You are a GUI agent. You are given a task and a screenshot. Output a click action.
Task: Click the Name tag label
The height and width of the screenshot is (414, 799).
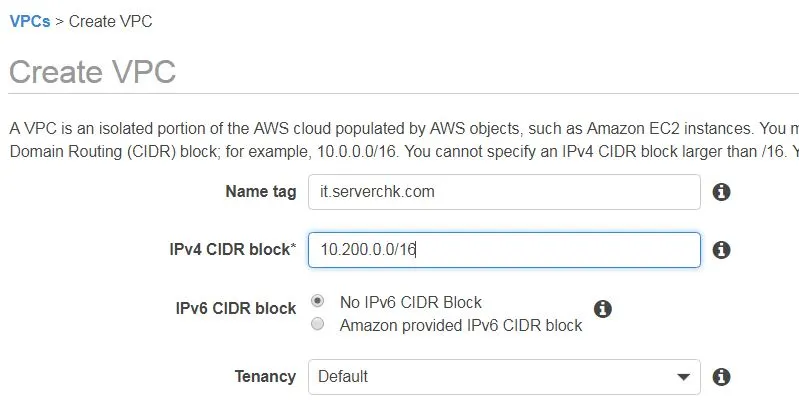tap(260, 192)
